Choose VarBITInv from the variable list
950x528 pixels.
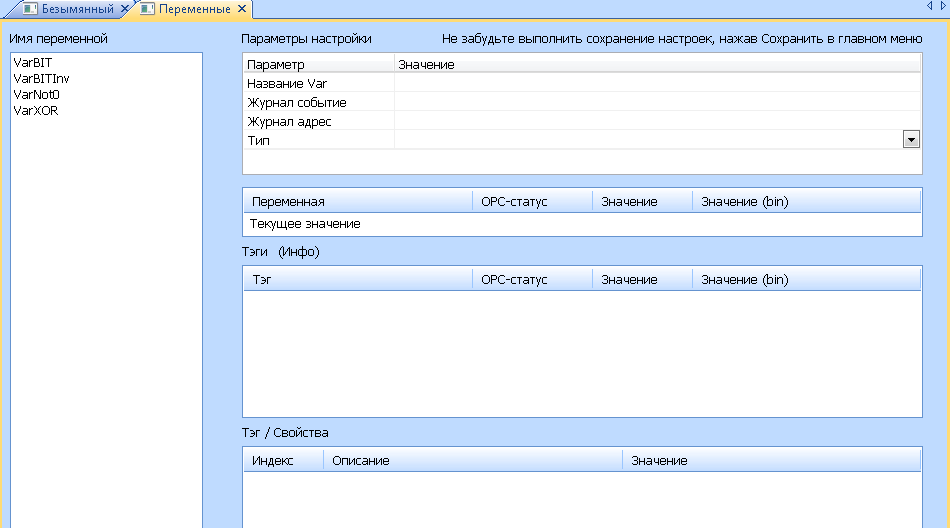tap(41, 78)
